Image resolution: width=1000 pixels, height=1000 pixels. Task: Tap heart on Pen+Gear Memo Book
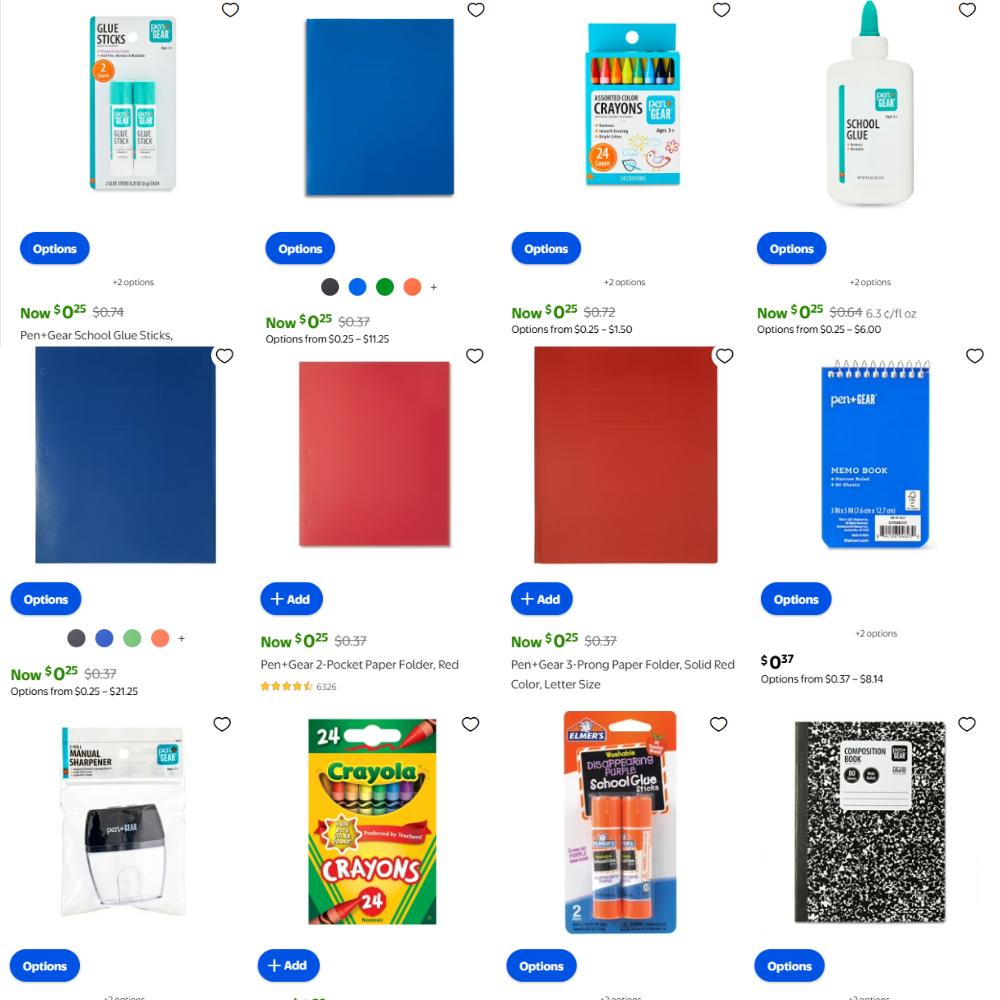point(974,356)
